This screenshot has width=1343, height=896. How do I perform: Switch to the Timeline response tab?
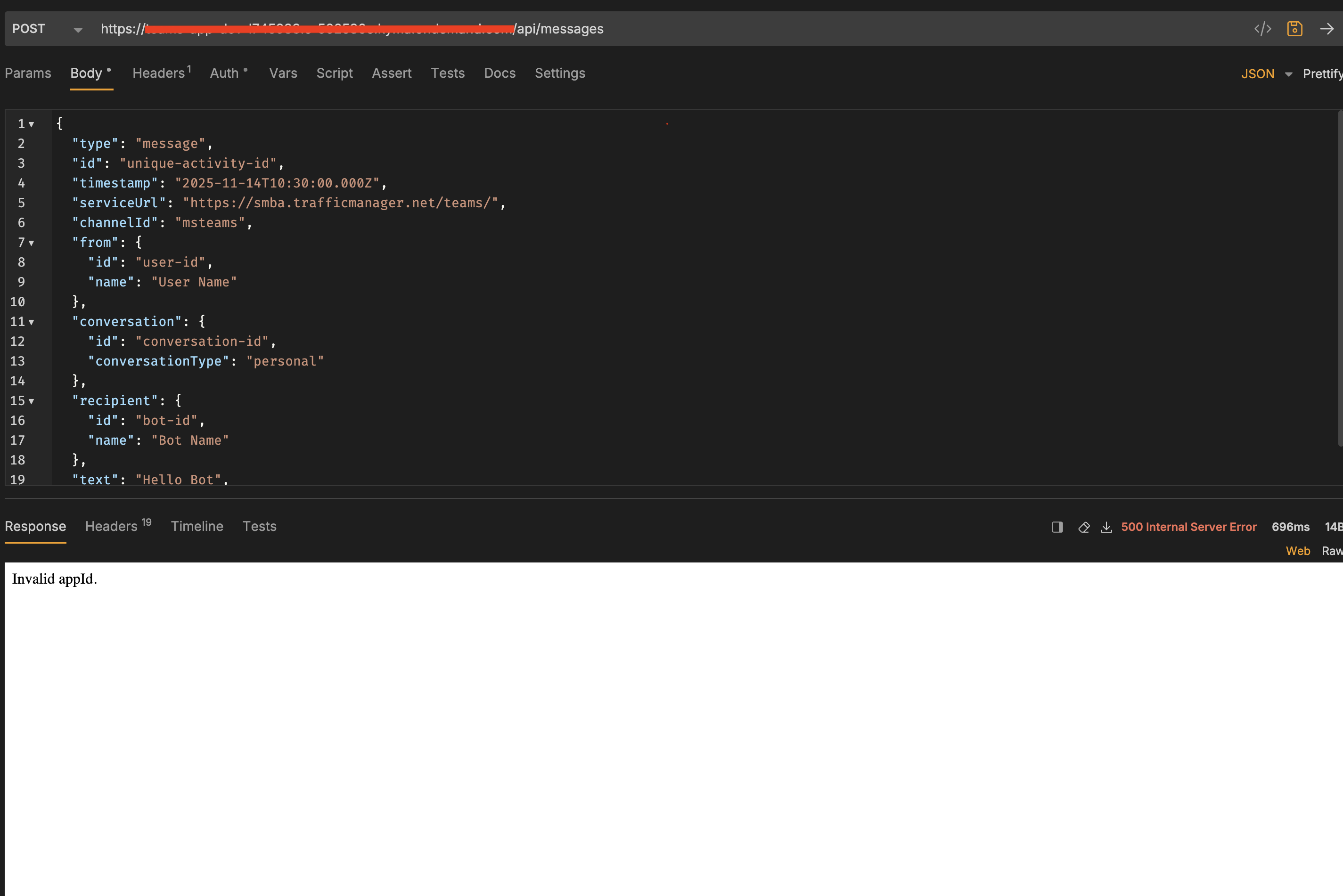(197, 526)
